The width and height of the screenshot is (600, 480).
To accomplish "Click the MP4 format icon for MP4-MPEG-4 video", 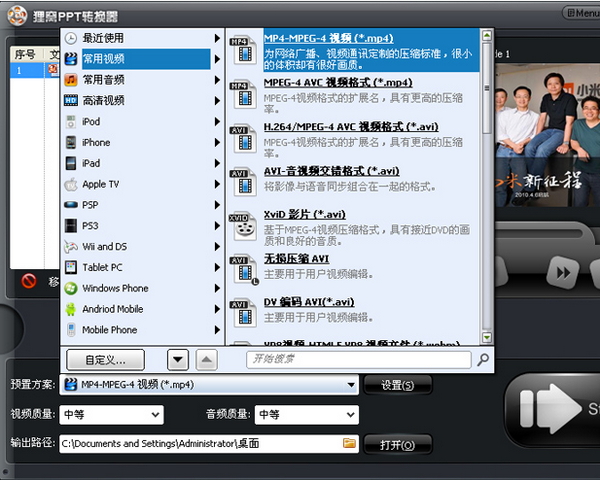I will (x=240, y=51).
